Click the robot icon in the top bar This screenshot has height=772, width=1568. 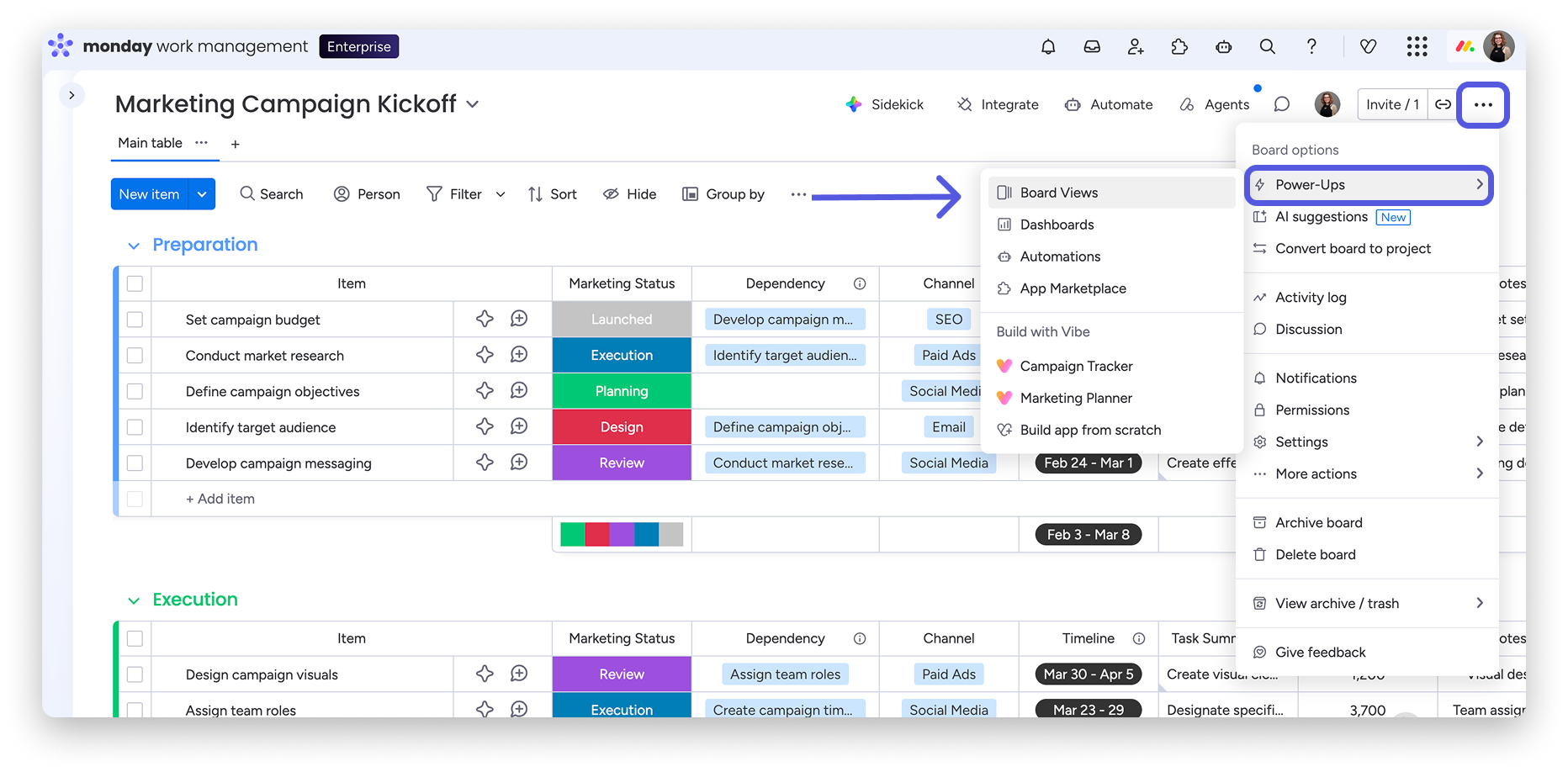coord(1224,47)
